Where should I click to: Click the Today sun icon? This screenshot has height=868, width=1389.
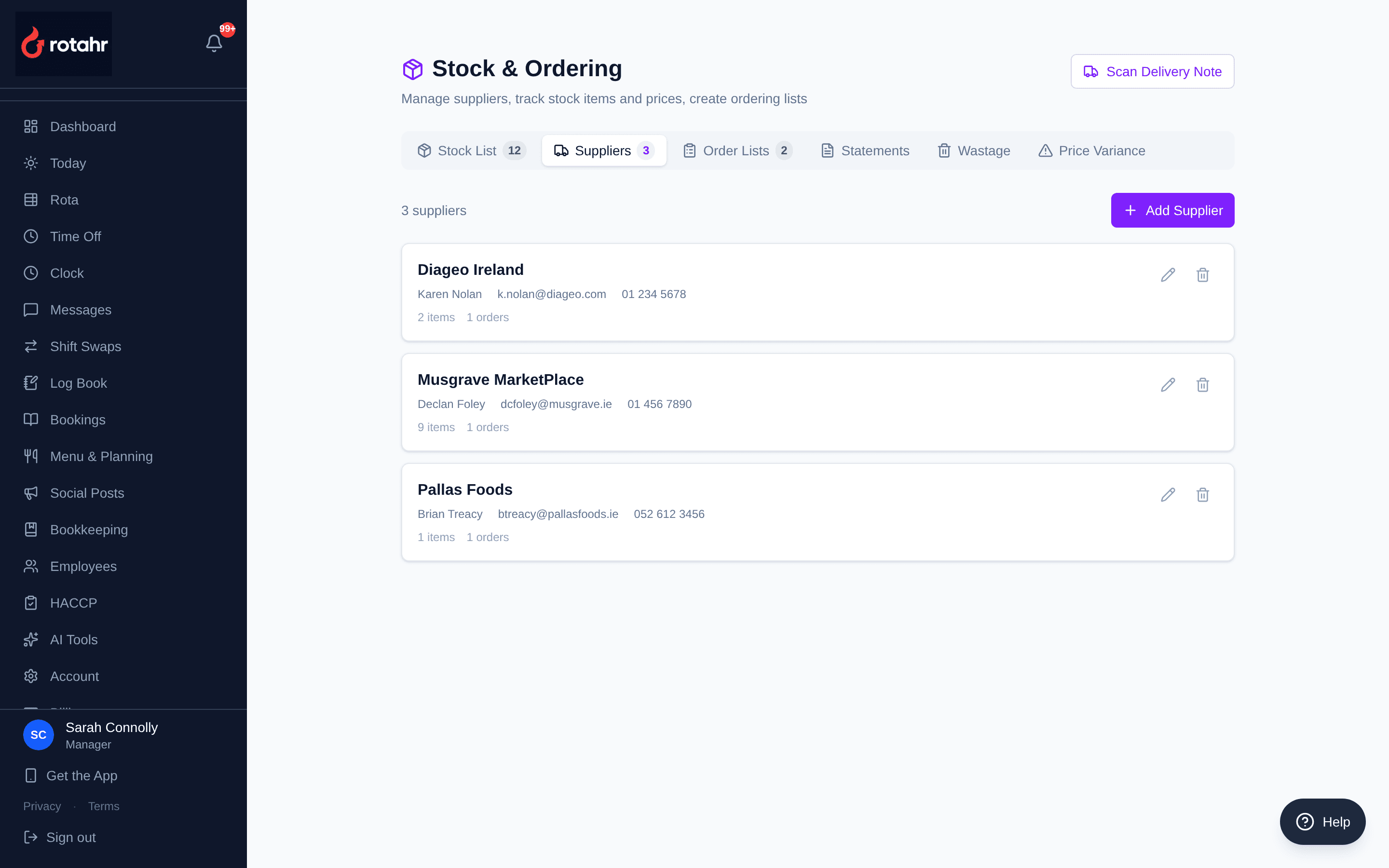coord(31,163)
